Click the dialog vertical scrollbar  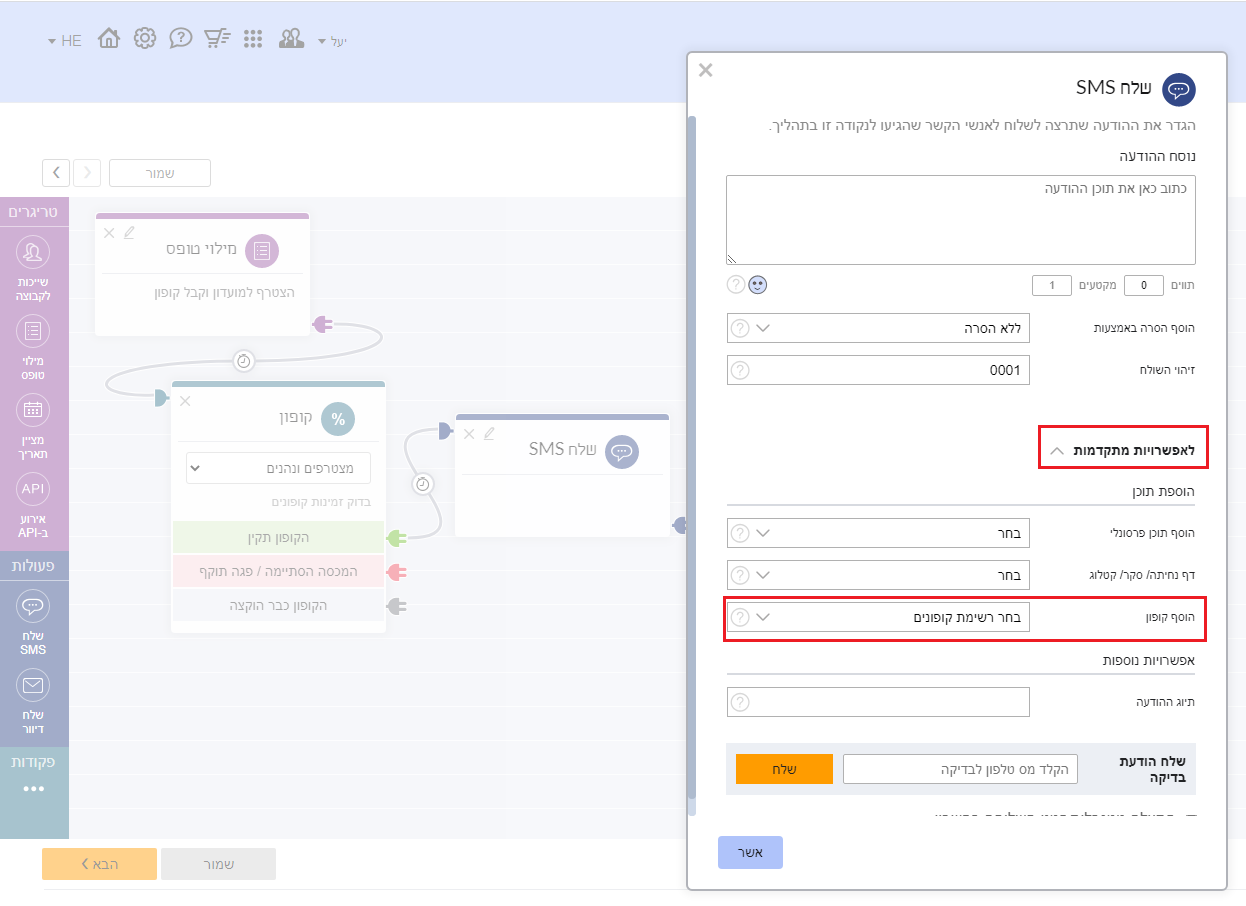pos(691,455)
